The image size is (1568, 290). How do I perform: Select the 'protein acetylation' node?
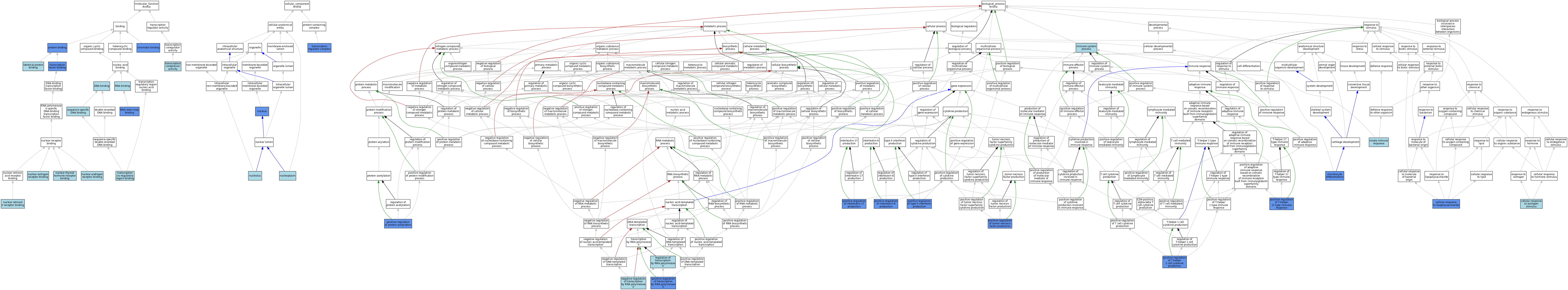click(379, 176)
